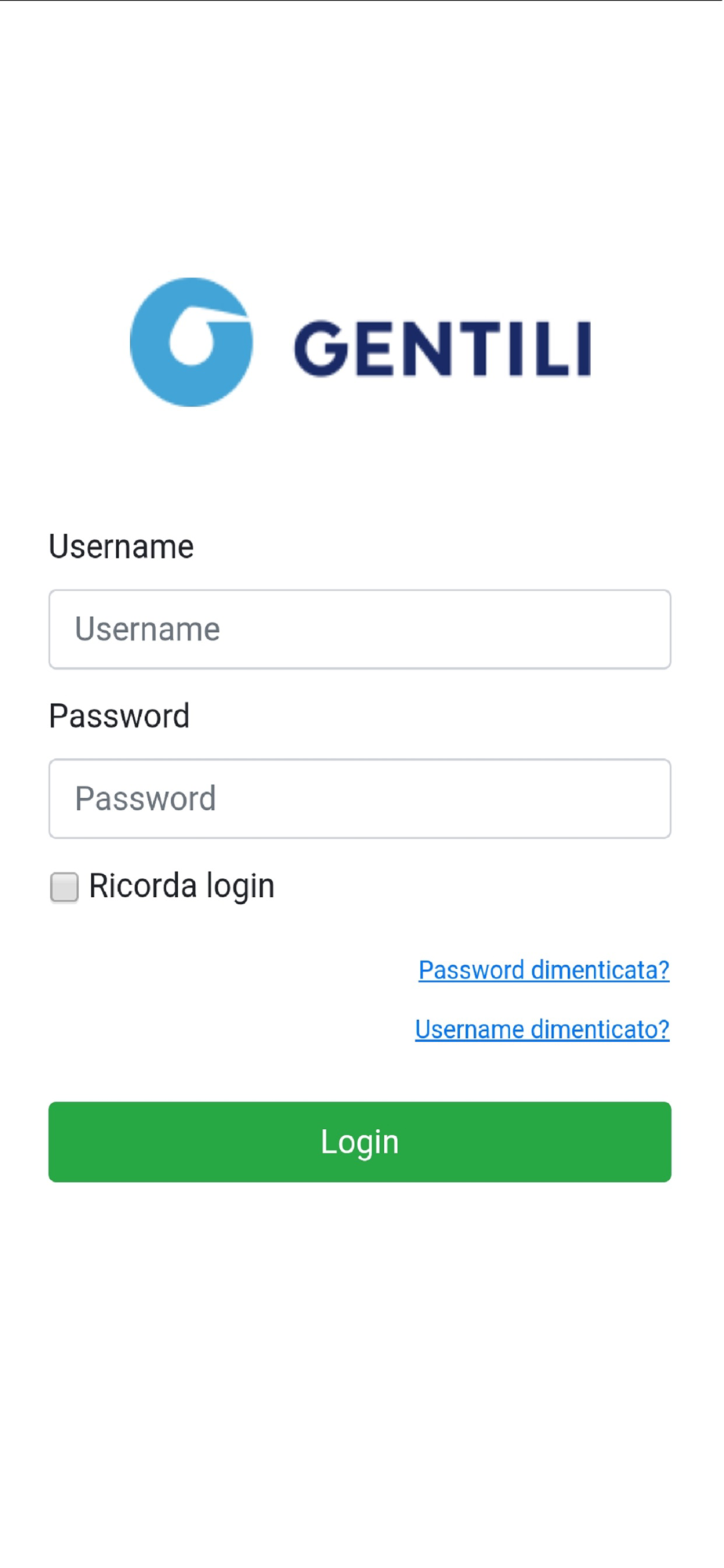Click the blue Gentili swirl logo icon
724x1568 pixels.
point(191,342)
